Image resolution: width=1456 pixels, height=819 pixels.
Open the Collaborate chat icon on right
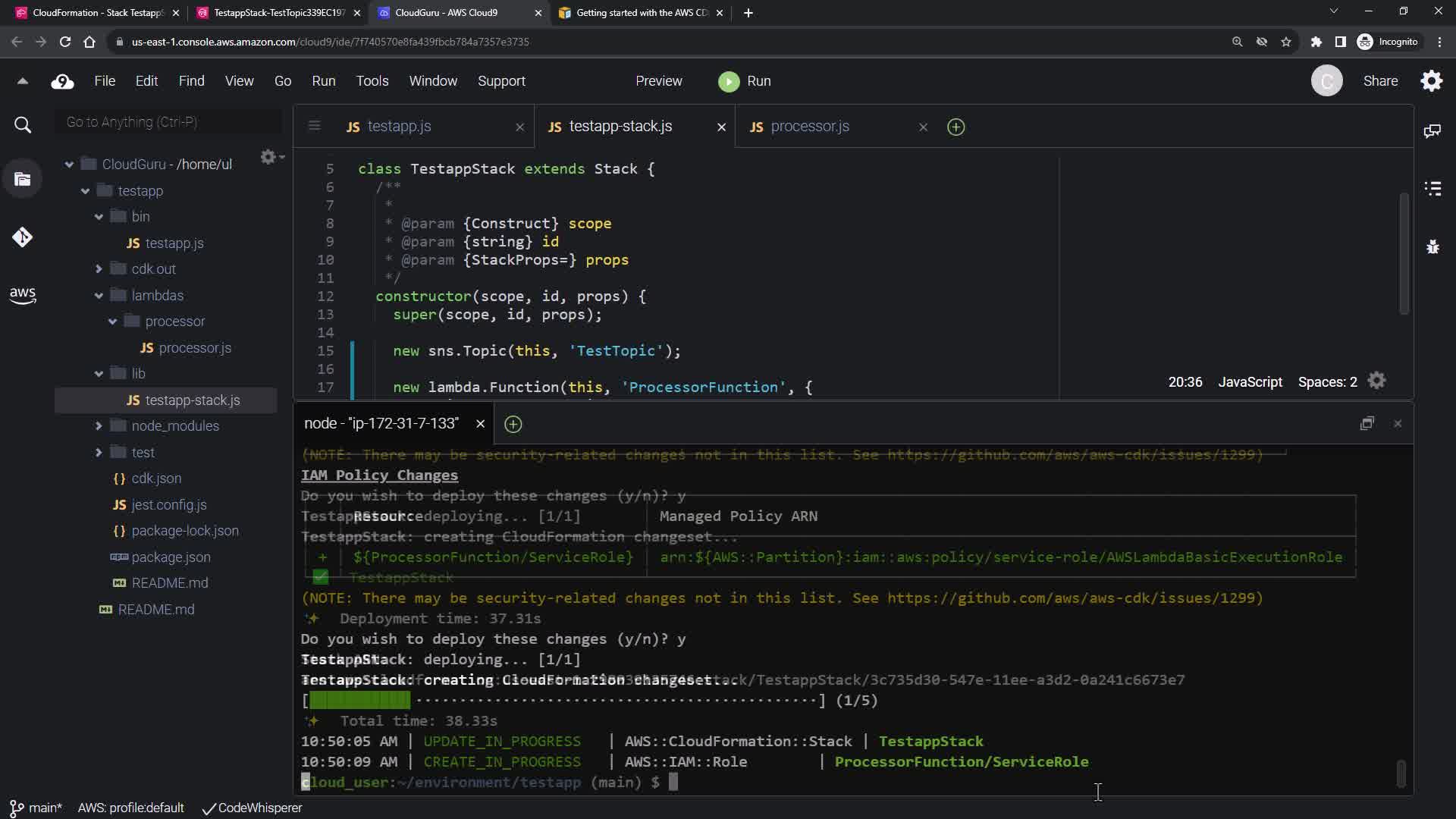pos(1432,131)
